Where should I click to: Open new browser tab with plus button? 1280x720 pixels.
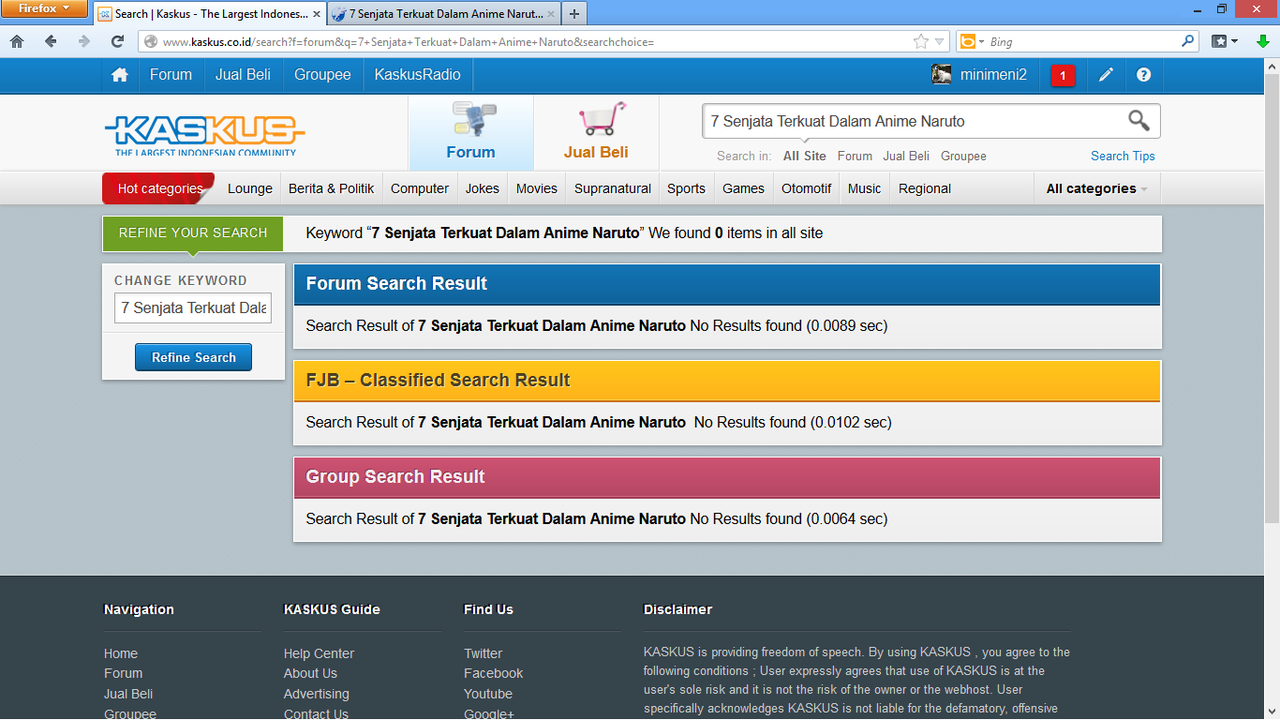pos(574,14)
